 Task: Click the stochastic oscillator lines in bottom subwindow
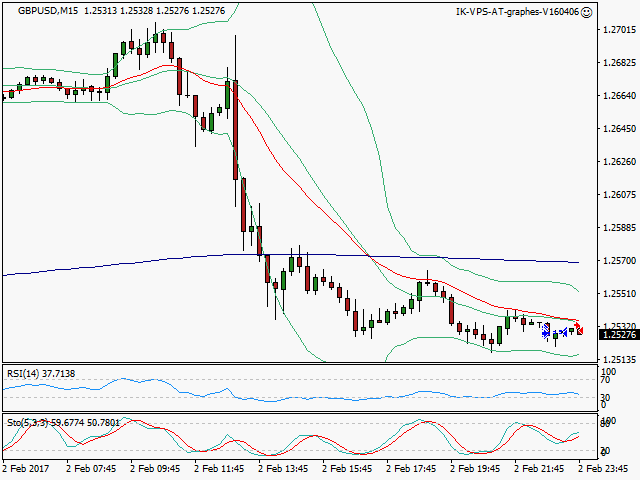click(300, 442)
